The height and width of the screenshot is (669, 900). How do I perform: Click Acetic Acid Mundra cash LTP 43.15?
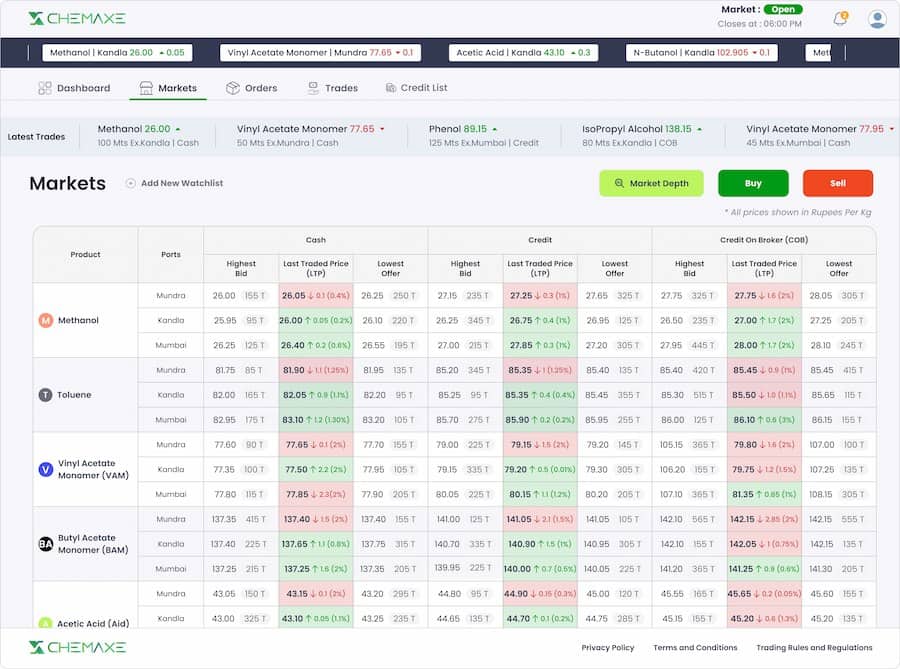coord(316,594)
